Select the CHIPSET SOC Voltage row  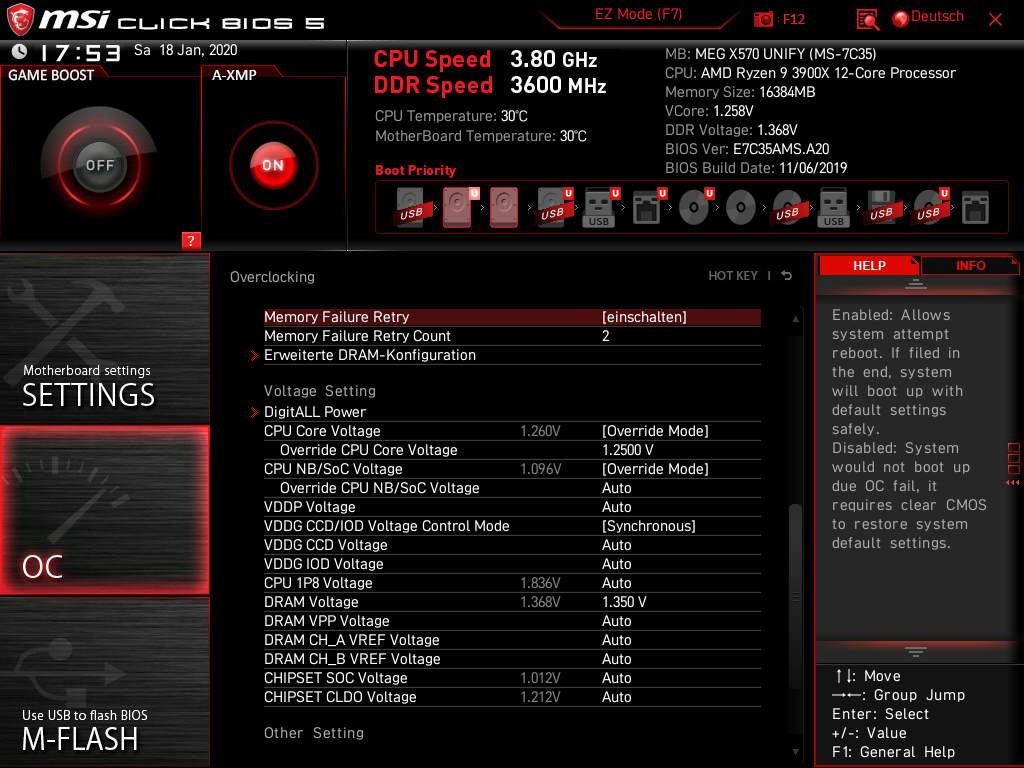tap(512, 678)
